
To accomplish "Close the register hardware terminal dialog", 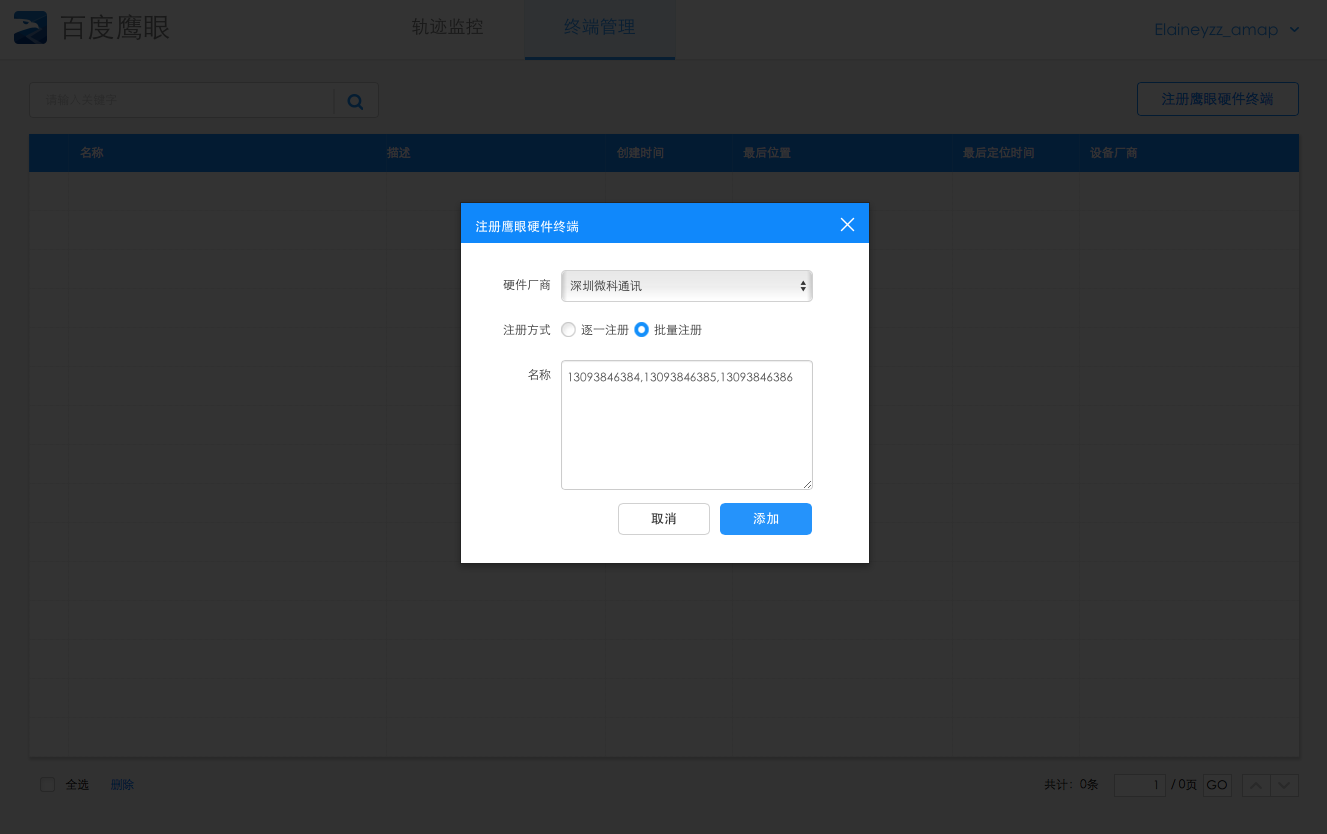I will 847,225.
